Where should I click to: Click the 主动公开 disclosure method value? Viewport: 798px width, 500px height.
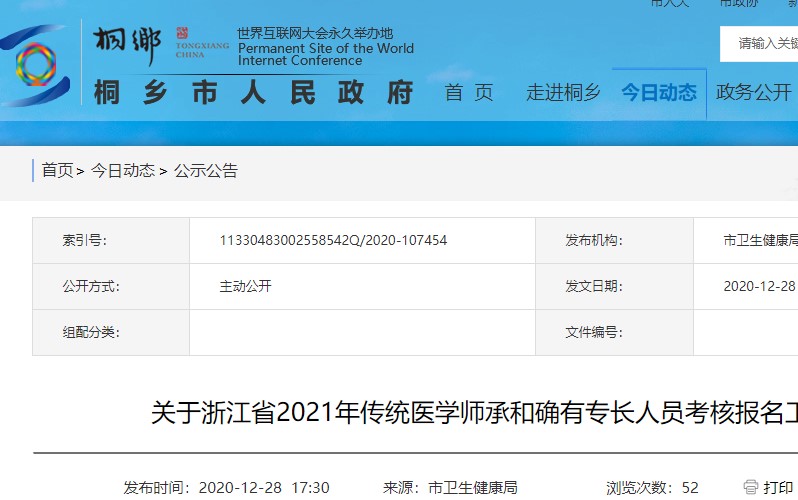pos(246,287)
